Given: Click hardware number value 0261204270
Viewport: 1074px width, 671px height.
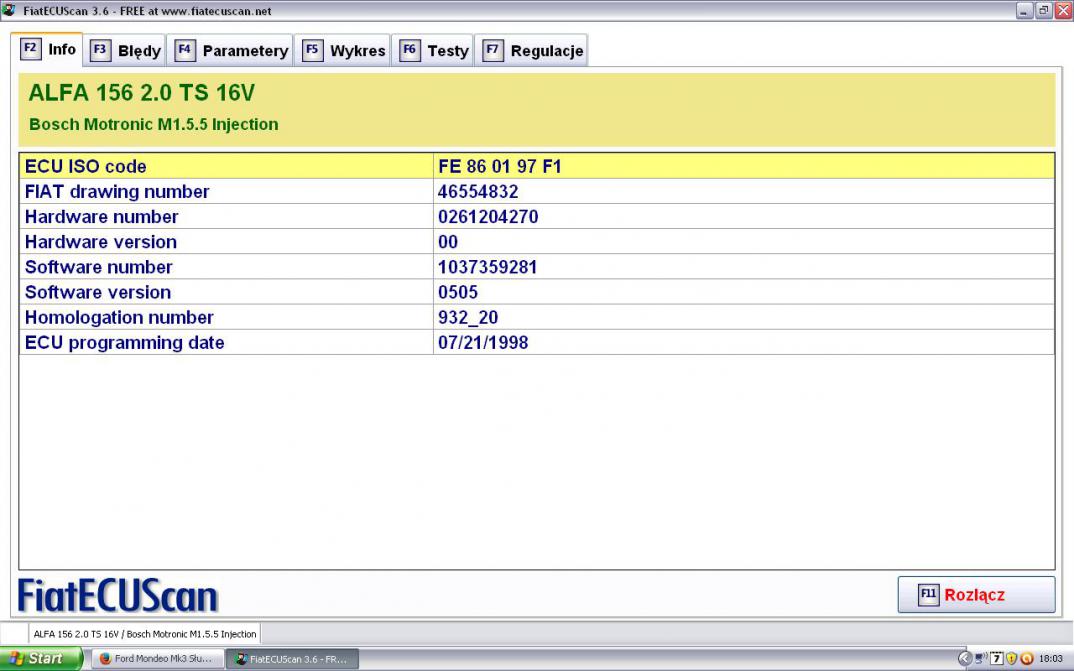Looking at the screenshot, I should (x=488, y=217).
